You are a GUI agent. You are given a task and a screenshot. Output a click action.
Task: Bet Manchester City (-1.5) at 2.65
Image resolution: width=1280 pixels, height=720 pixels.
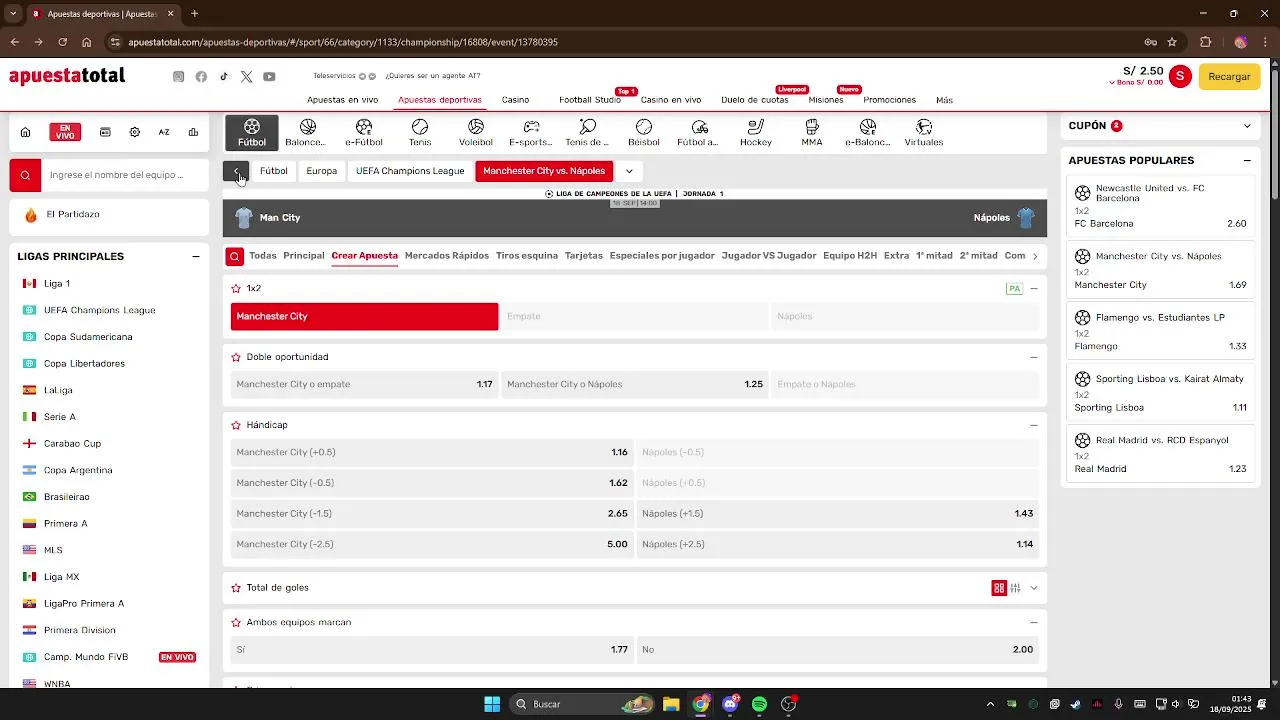(x=432, y=514)
